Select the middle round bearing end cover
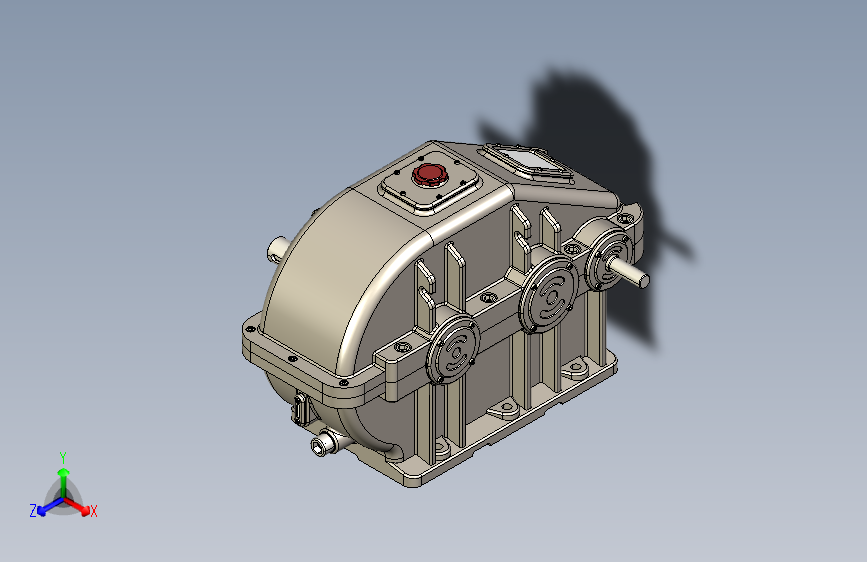 click(550, 295)
